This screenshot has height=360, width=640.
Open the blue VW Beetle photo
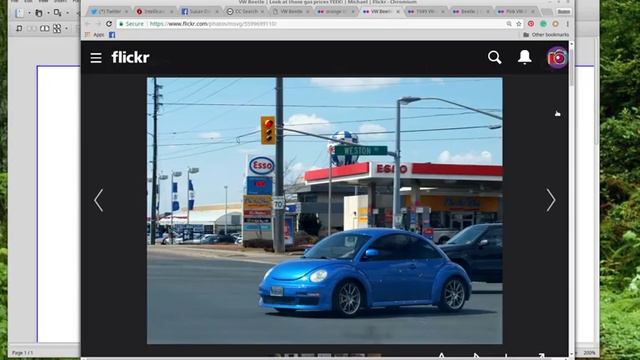[x=324, y=211]
